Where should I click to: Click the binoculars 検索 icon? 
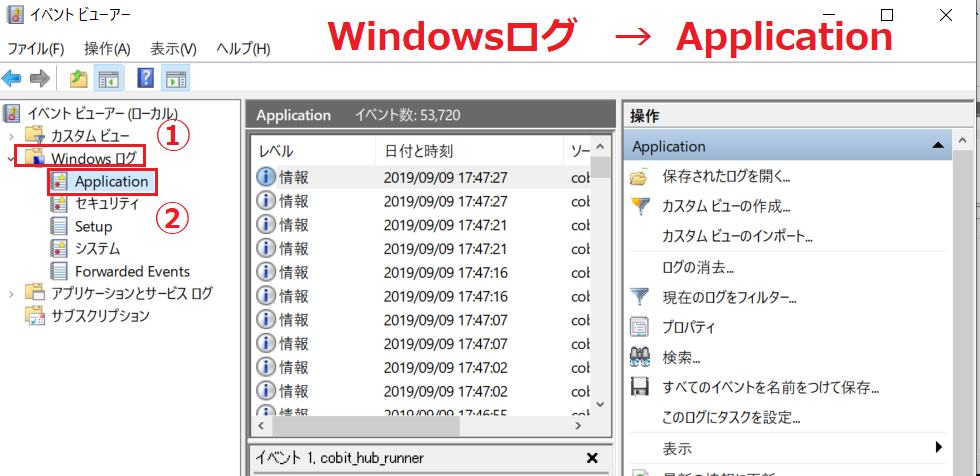click(x=639, y=357)
